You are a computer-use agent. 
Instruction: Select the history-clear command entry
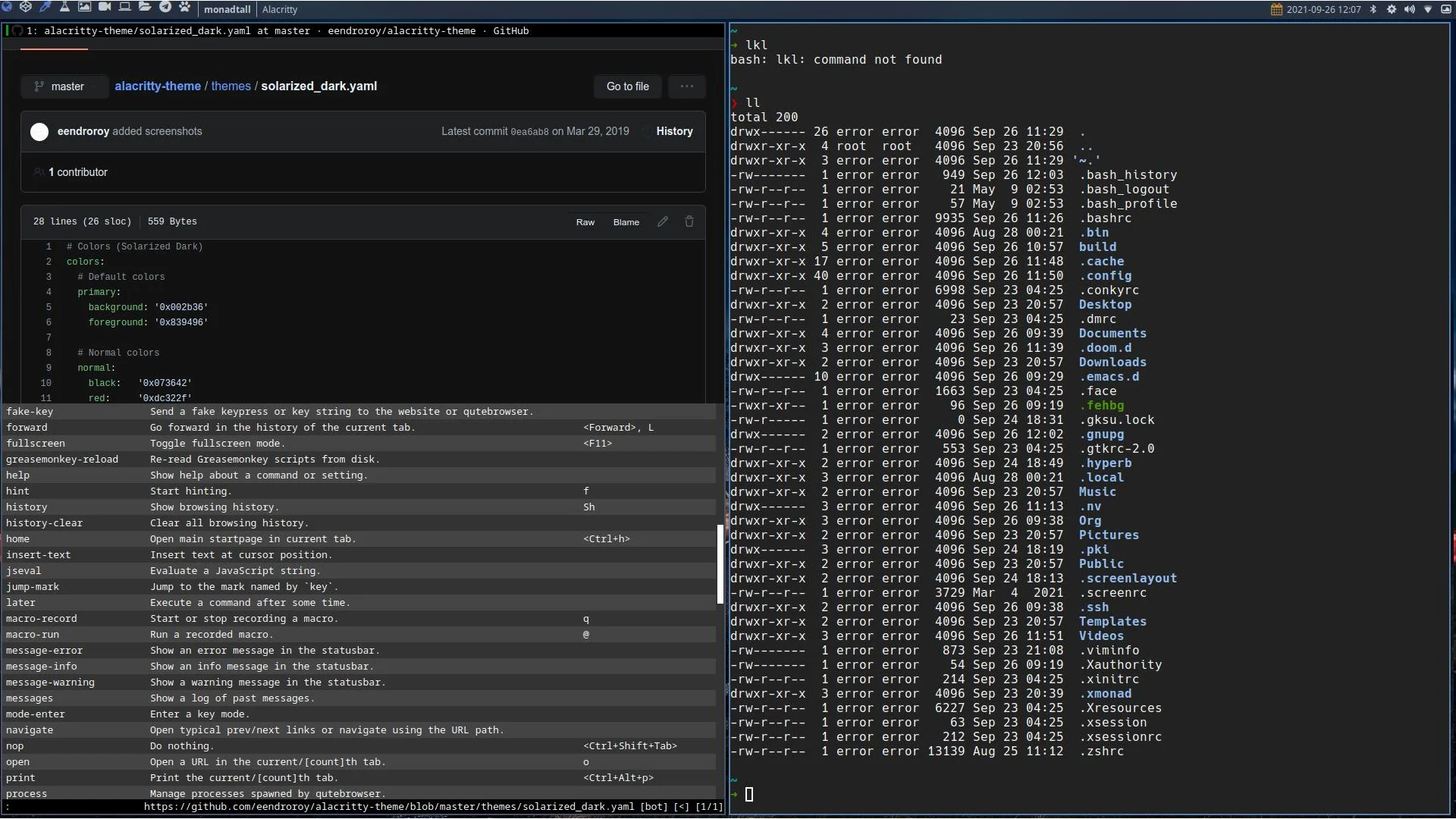click(359, 523)
